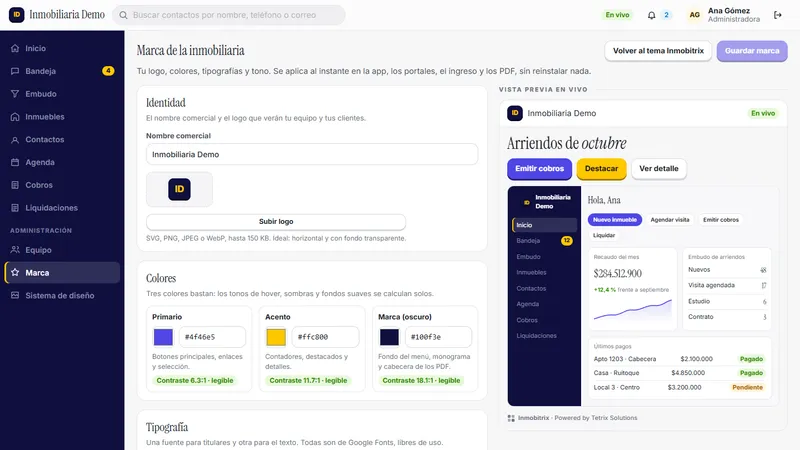Image resolution: width=800 pixels, height=450 pixels.
Task: Click the Liquidaciones document icon
Action: [x=15, y=208]
